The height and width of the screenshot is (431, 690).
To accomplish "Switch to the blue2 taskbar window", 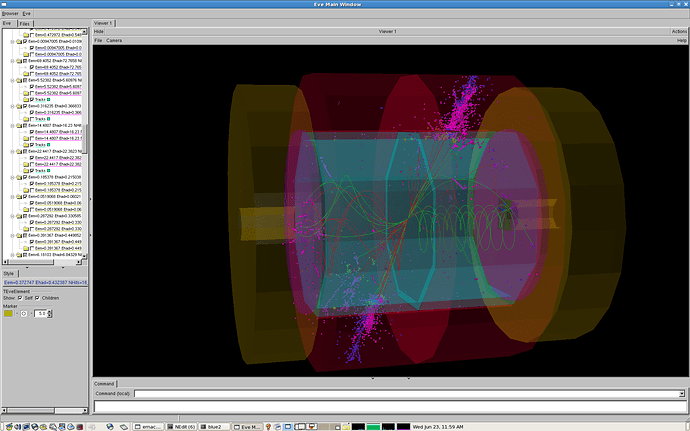I will 214,425.
